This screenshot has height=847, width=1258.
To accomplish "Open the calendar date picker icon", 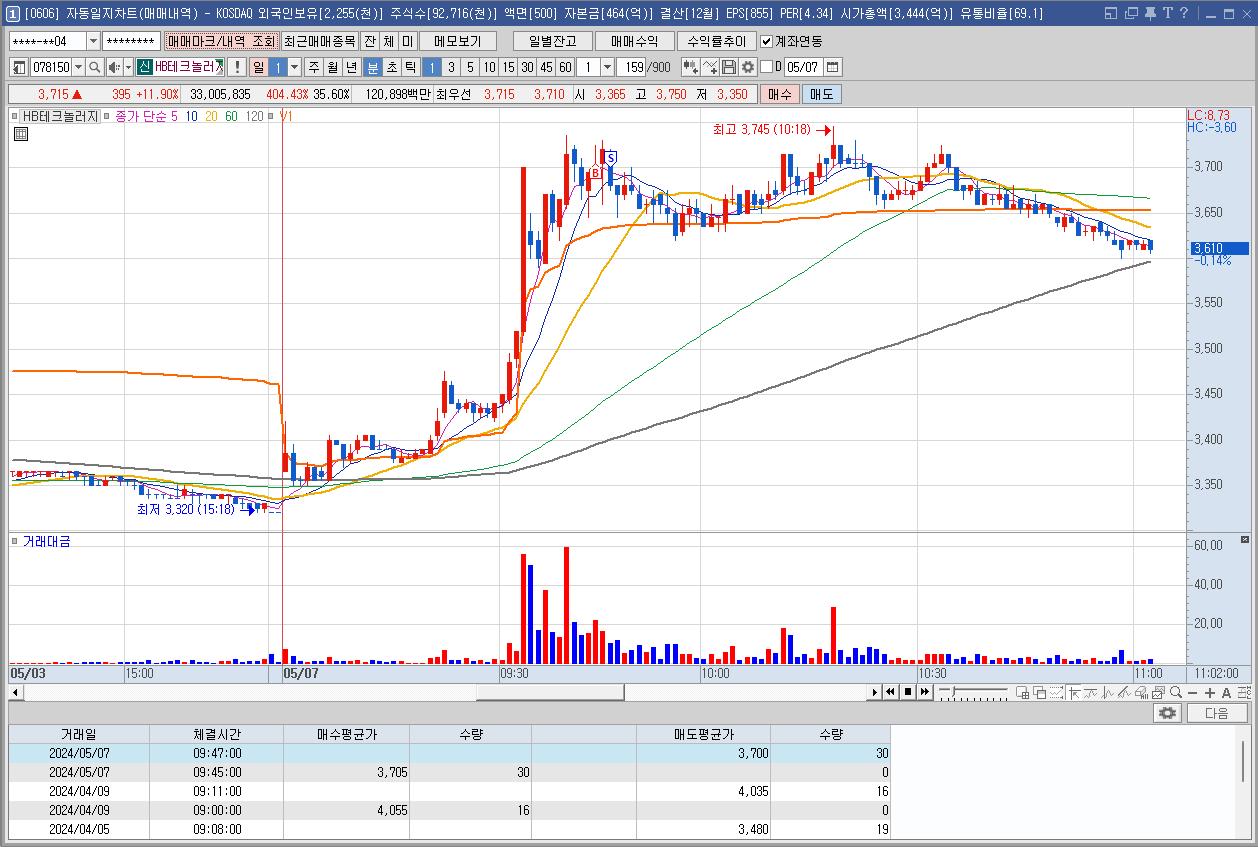I will tap(833, 67).
